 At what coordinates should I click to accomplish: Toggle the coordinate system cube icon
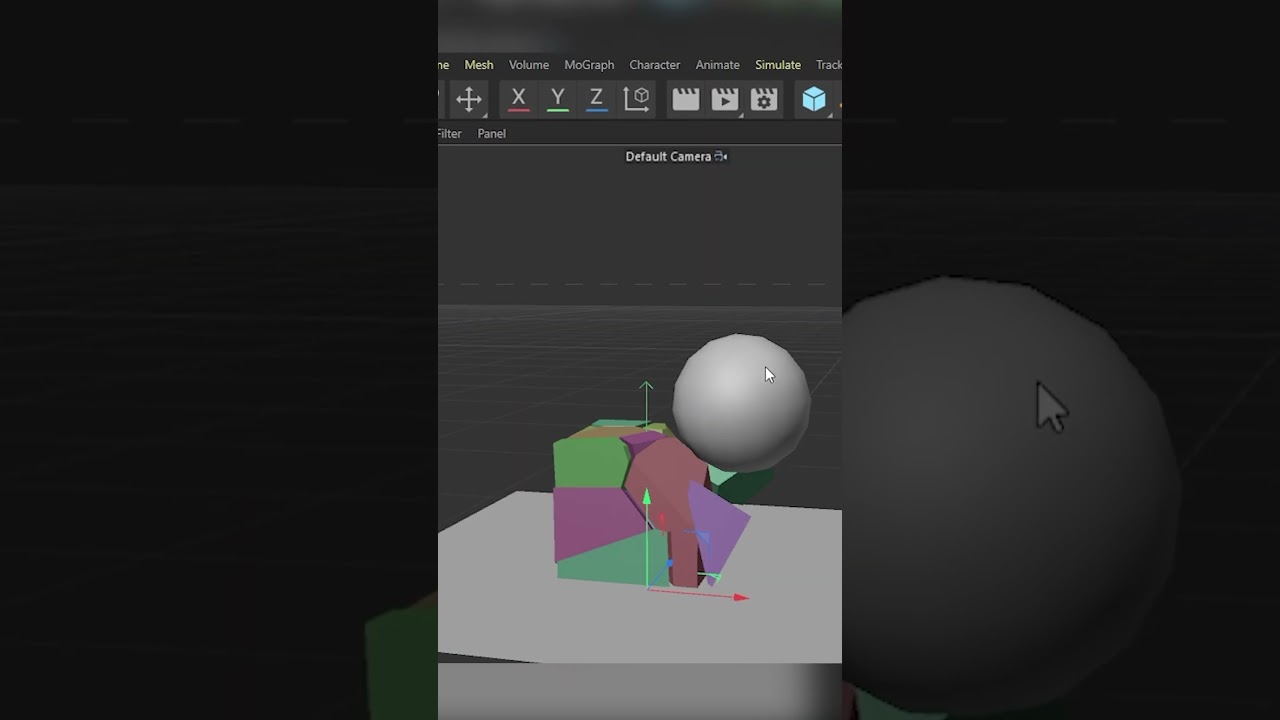636,99
